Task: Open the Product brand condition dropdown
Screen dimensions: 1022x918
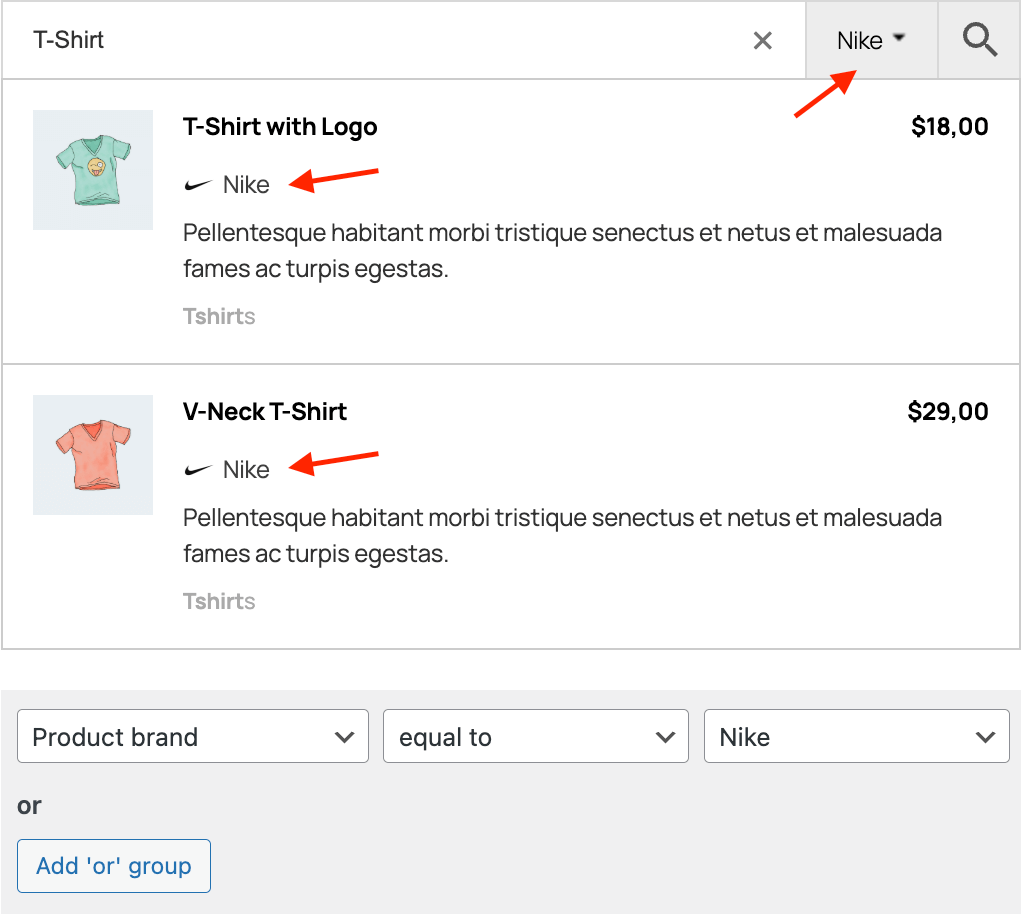Action: (x=192, y=737)
